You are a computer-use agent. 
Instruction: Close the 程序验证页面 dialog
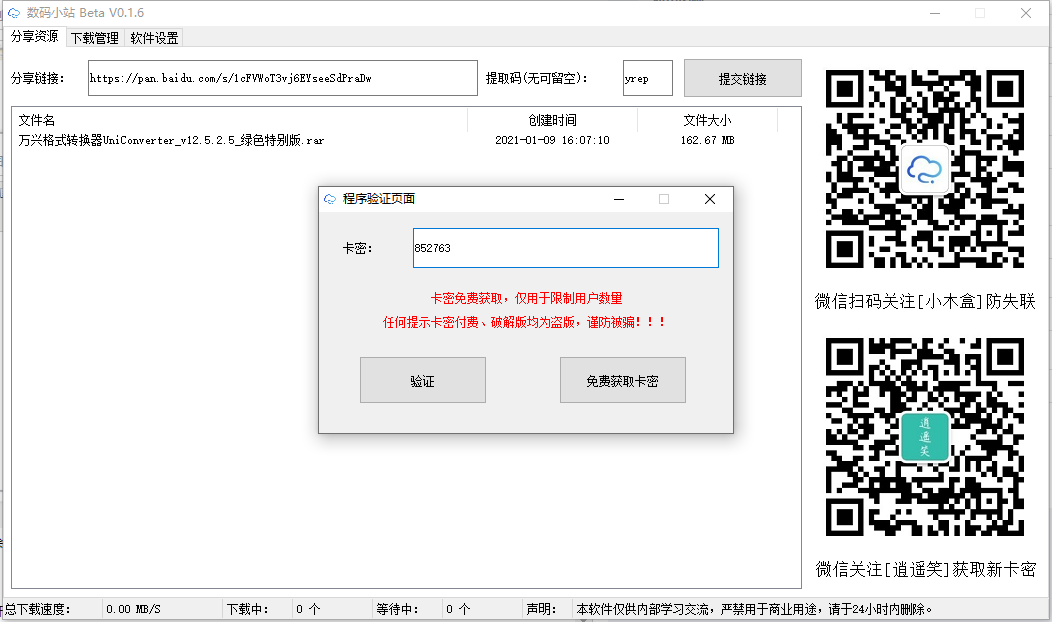710,199
